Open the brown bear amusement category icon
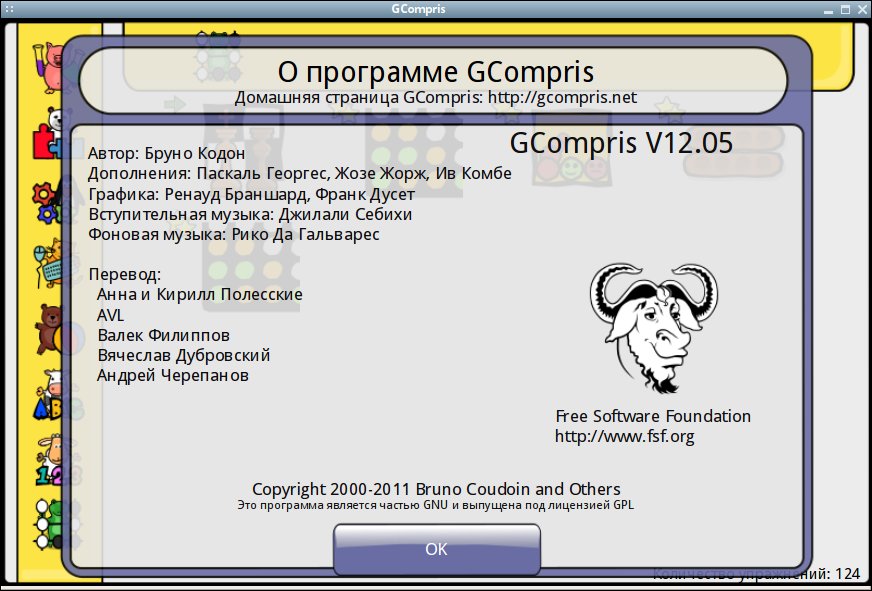Screen dimensions: 872x591 point(49,329)
